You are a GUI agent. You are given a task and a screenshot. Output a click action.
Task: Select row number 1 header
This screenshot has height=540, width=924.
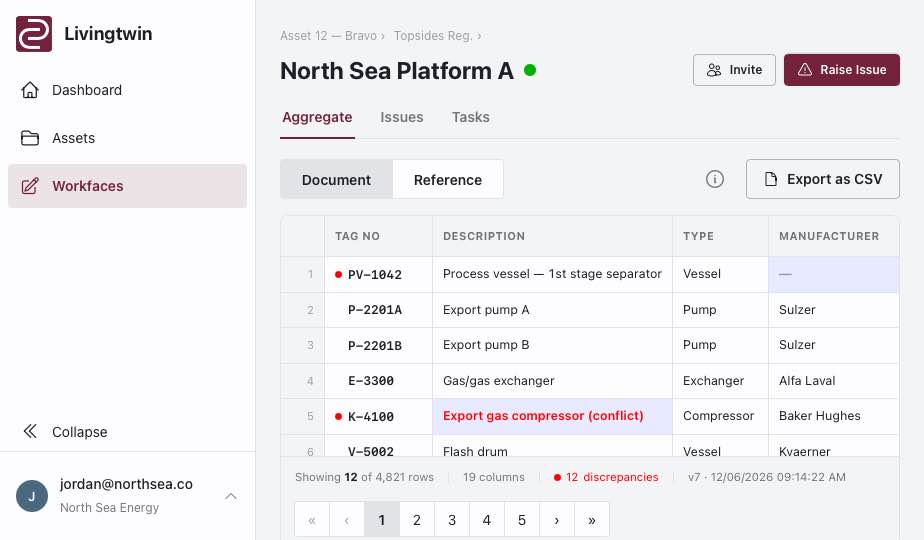coord(303,274)
